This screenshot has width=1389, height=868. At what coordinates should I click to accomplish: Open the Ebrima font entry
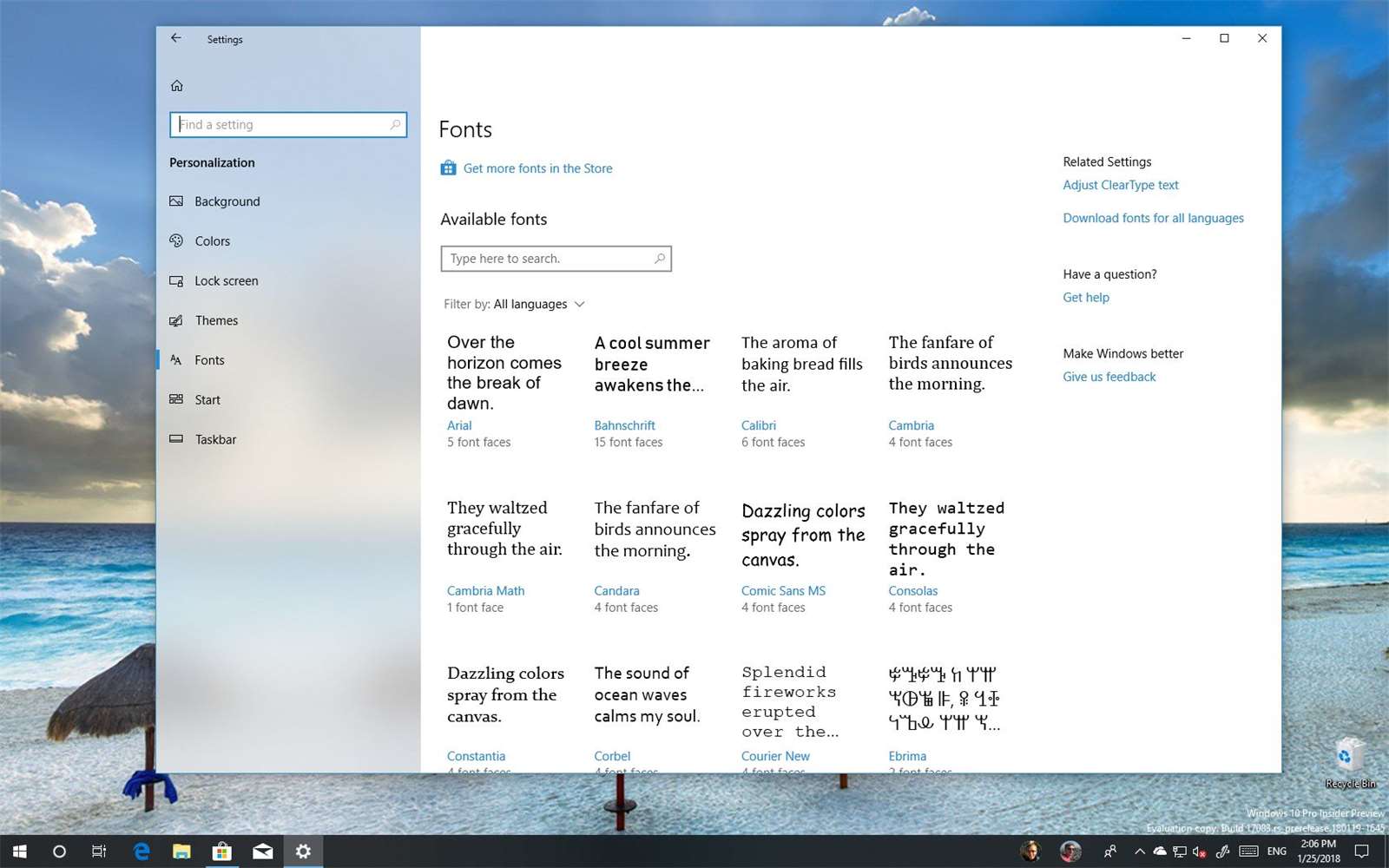click(907, 756)
